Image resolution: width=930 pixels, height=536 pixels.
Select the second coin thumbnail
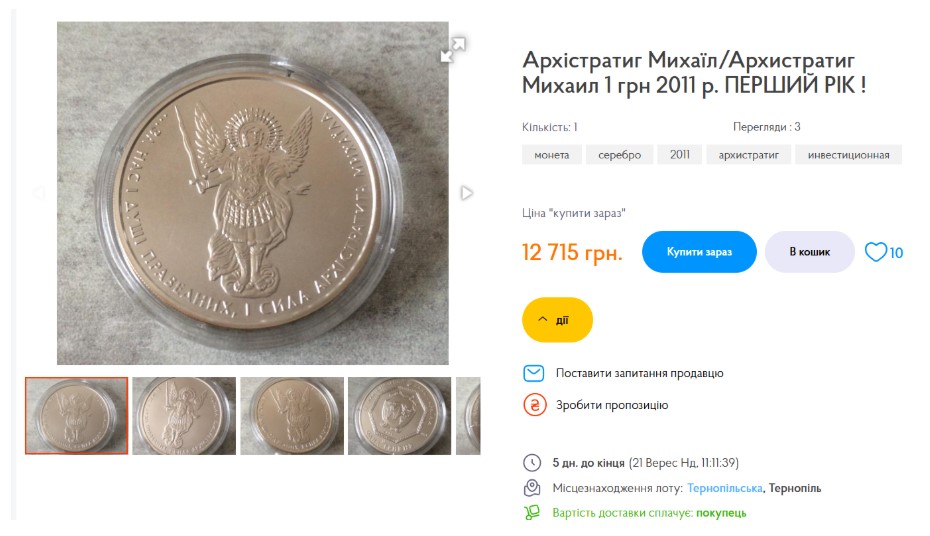tap(184, 416)
